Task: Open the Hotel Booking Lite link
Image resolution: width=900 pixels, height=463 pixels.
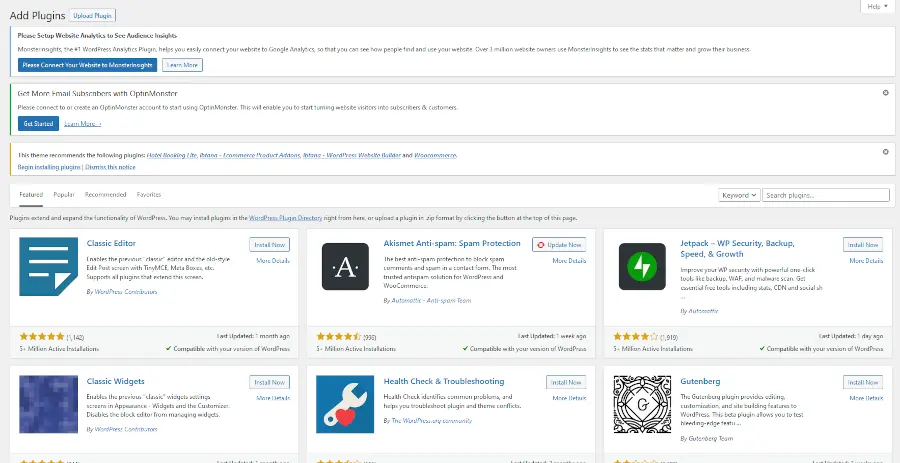Action: click(x=172, y=155)
